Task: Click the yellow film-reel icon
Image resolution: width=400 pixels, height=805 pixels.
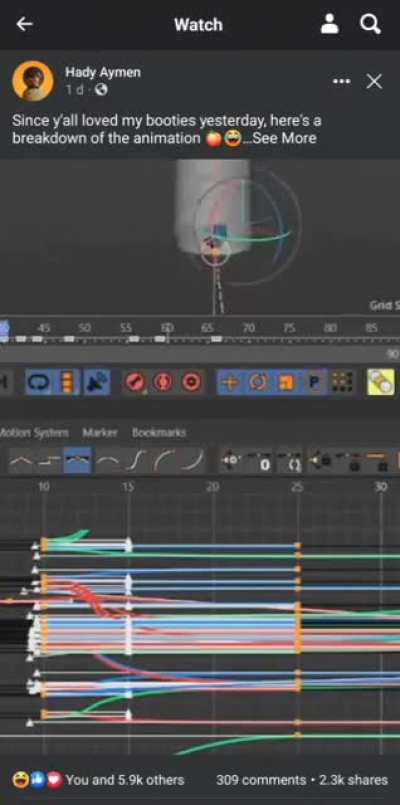Action: click(x=381, y=381)
